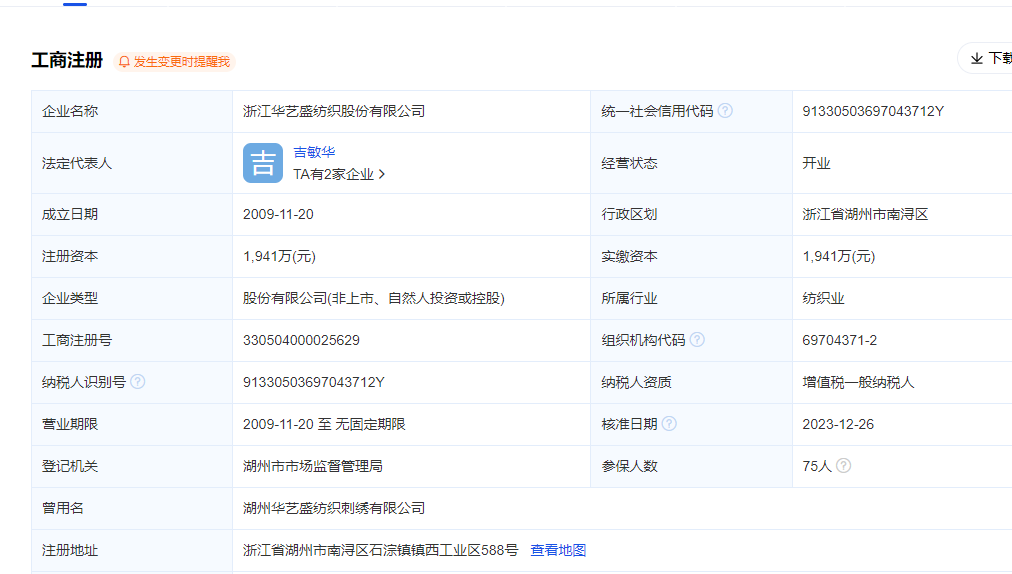Click the 登记机关 label cell

[132, 466]
